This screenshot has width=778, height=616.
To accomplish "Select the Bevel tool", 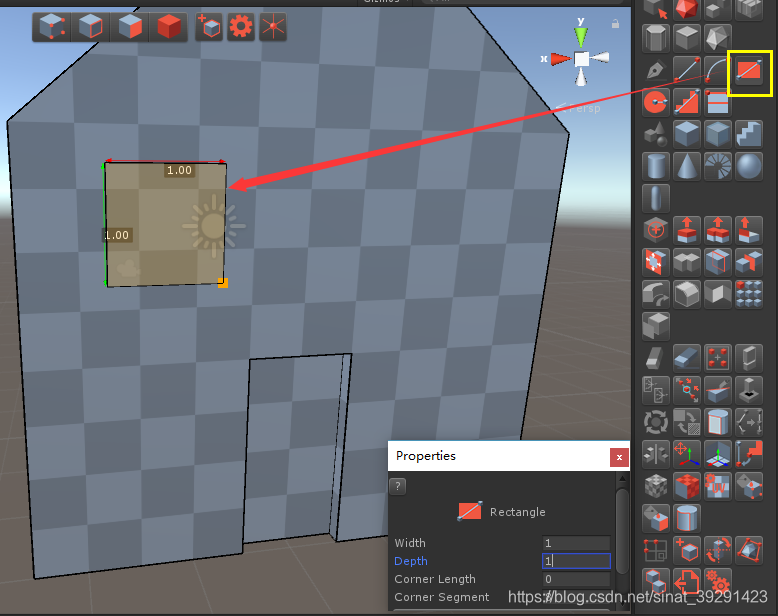I will point(687,294).
